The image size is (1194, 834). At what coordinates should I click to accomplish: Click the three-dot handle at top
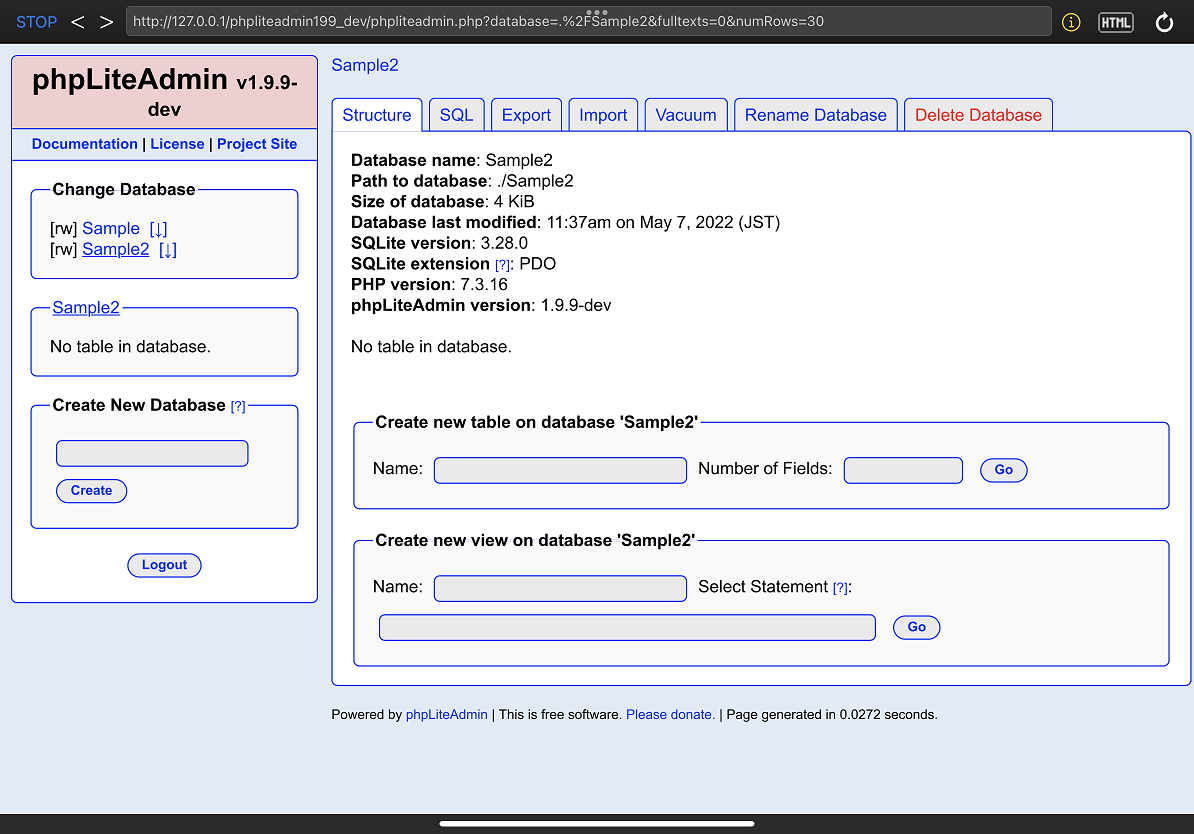click(597, 12)
